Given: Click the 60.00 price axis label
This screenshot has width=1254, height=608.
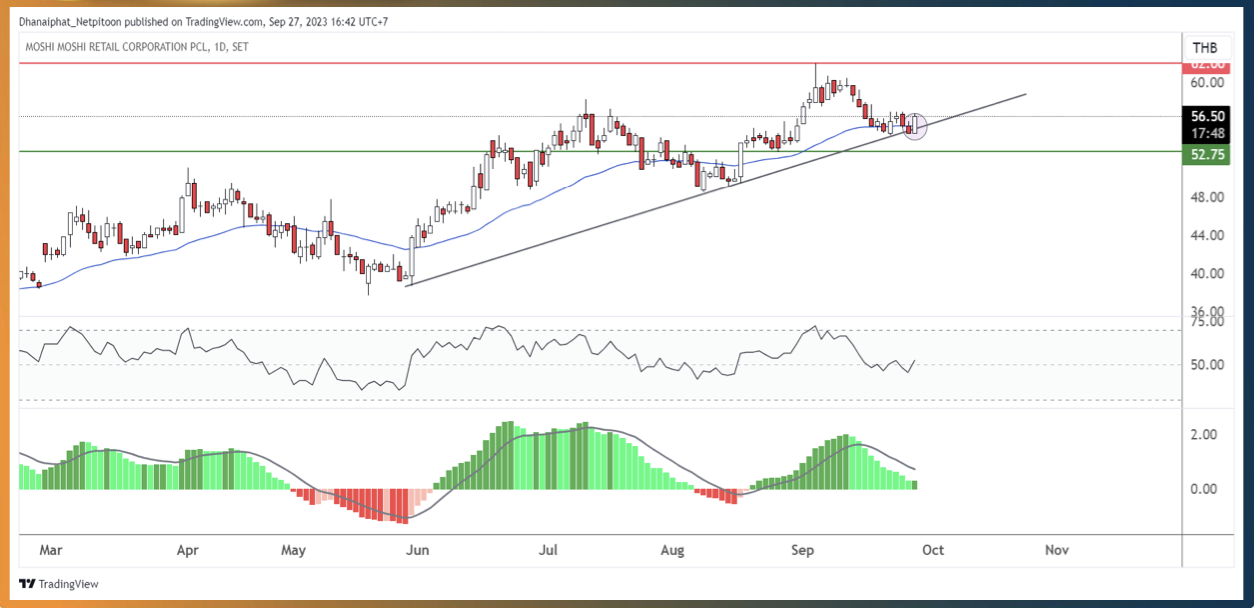Looking at the screenshot, I should click(1208, 83).
